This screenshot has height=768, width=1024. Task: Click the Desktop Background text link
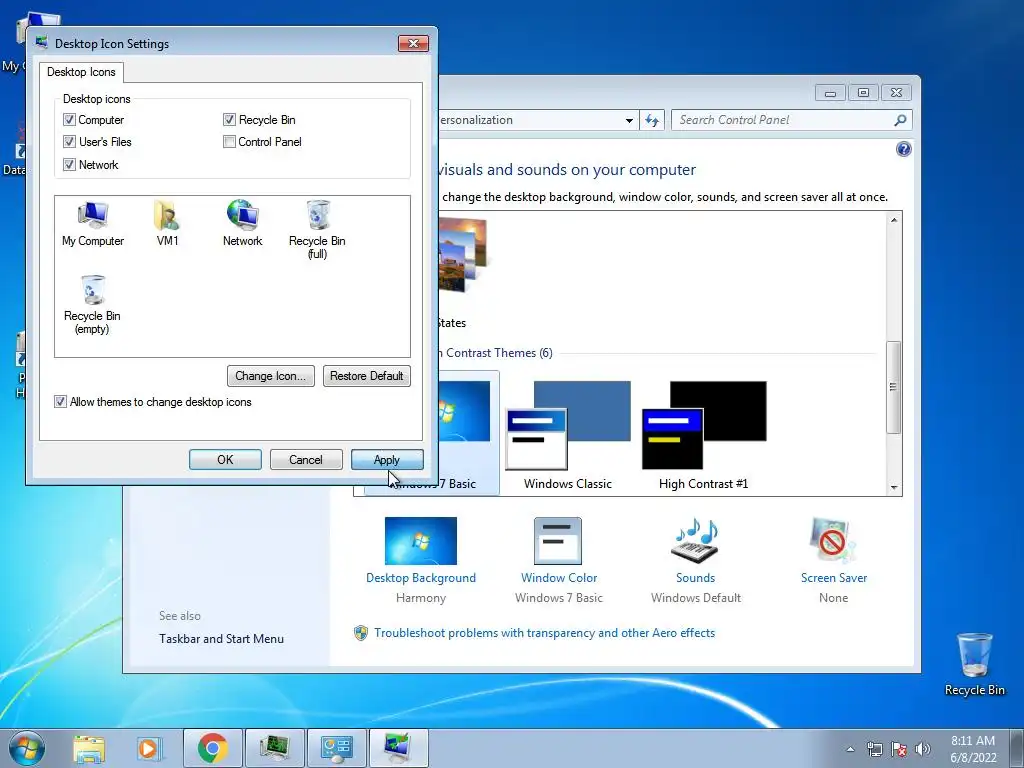pyautogui.click(x=421, y=578)
